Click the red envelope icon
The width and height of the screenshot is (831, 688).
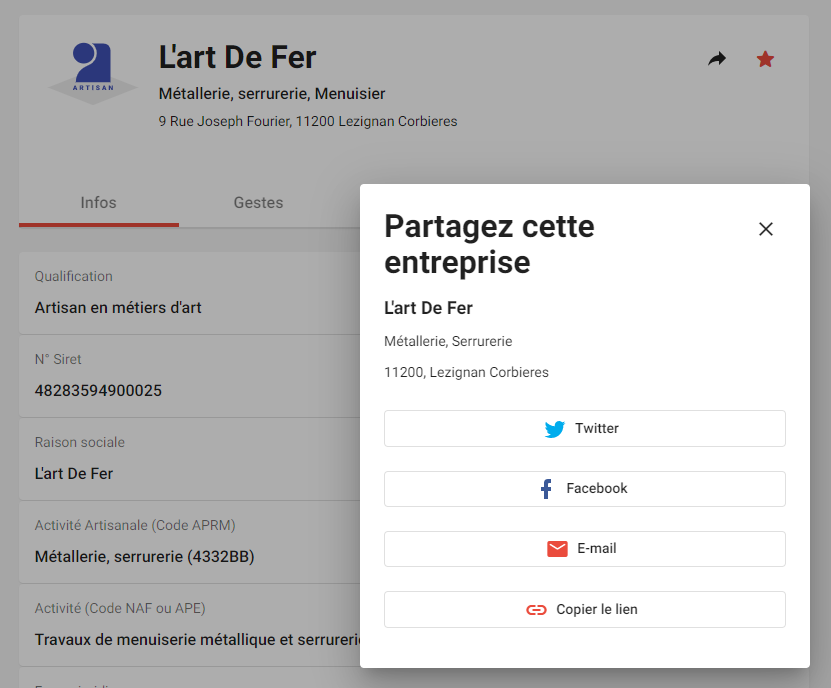tap(557, 549)
